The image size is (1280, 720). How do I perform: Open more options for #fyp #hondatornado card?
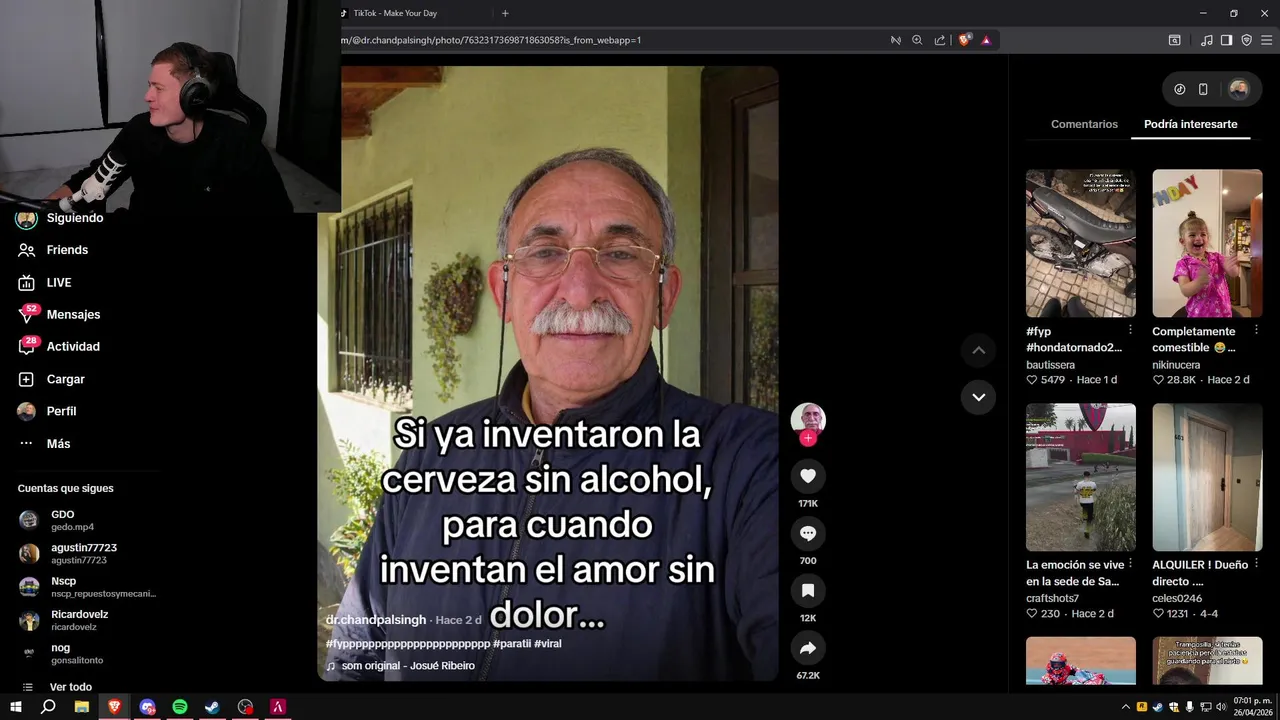(1130, 330)
